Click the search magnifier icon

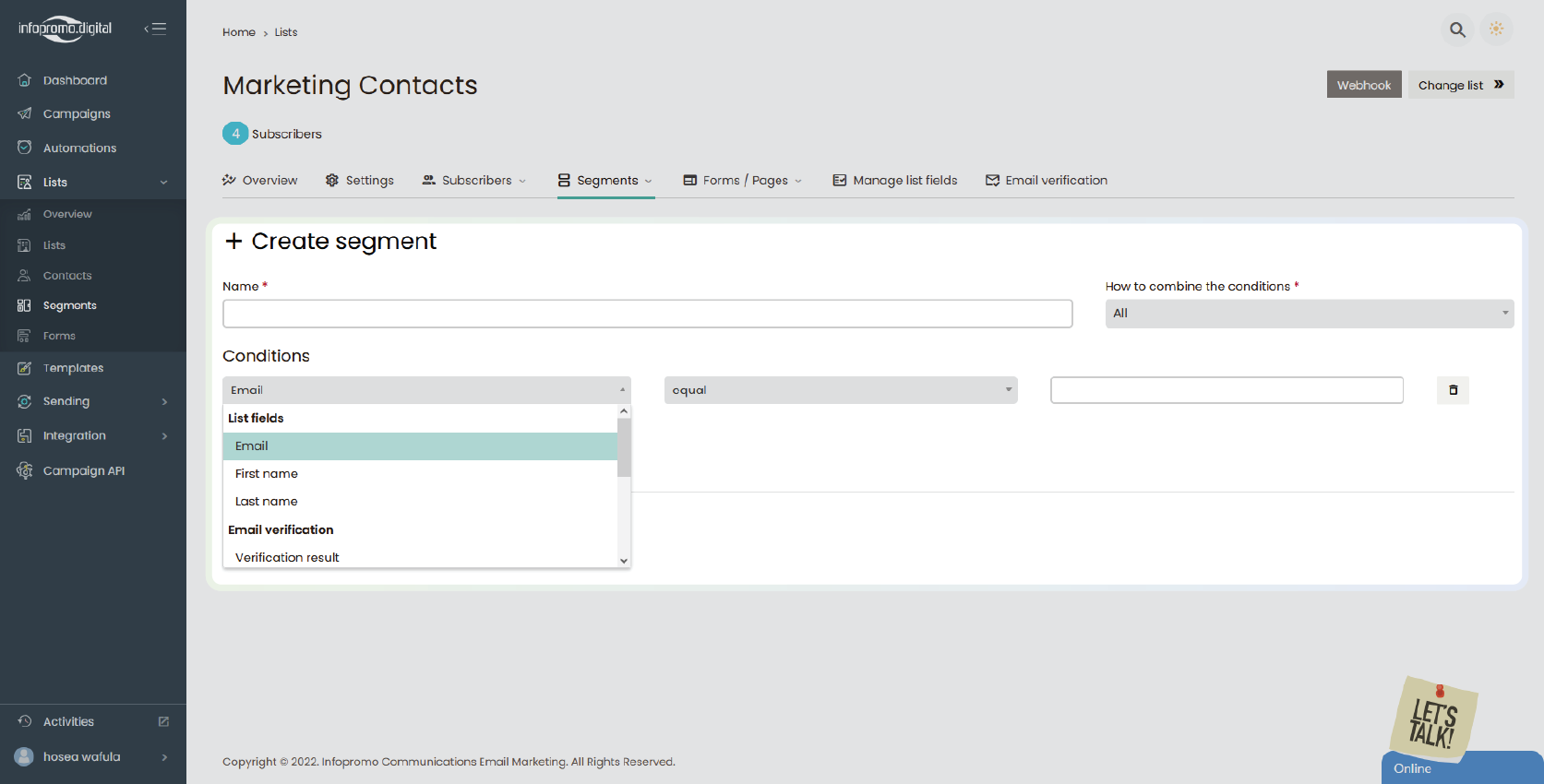point(1457,30)
